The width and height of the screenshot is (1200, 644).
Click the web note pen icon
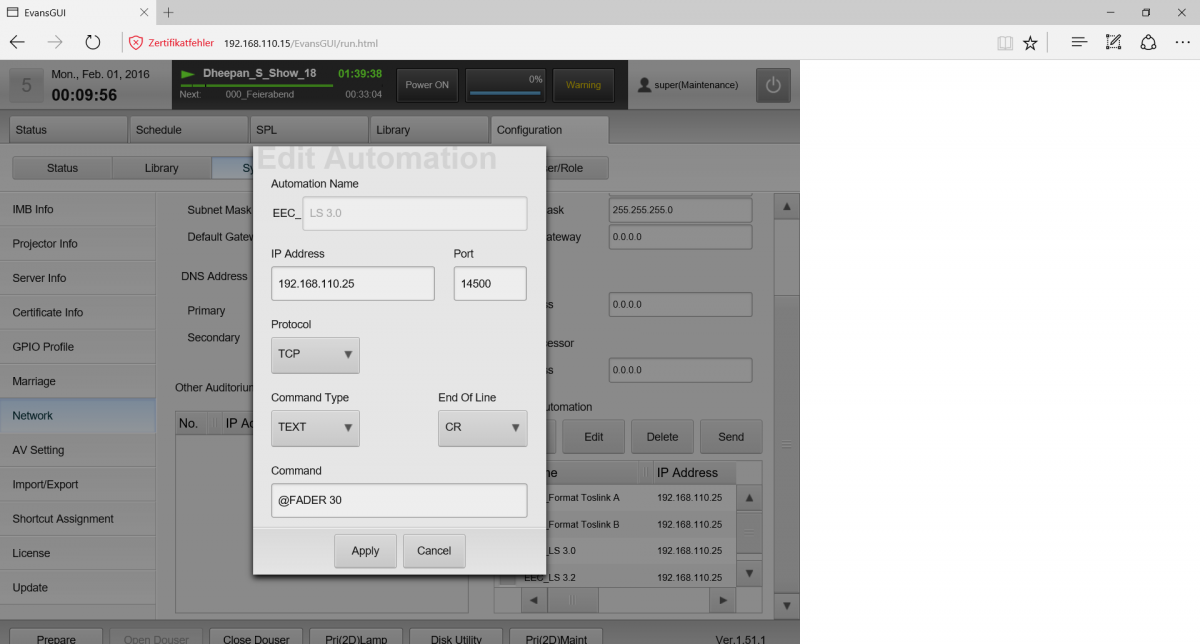click(1113, 42)
